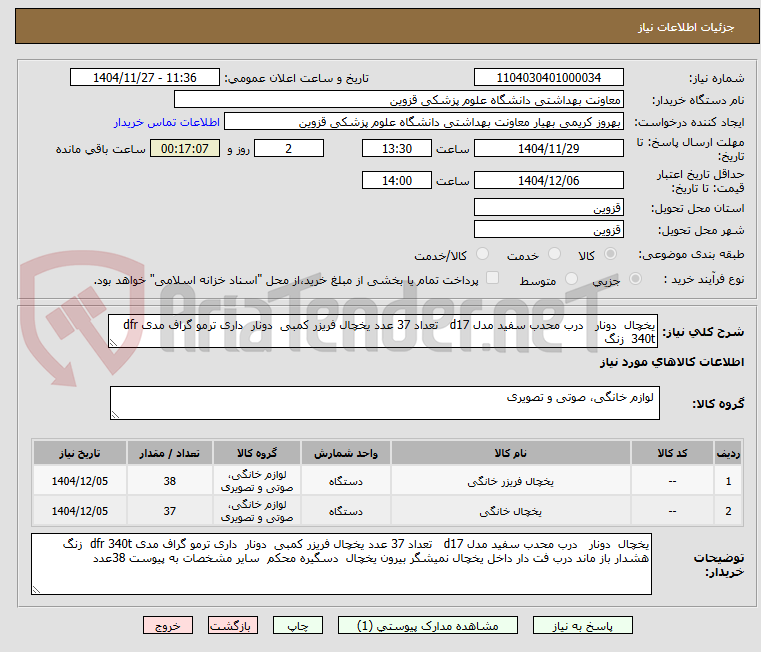Open 'مشاهده مدارک پیوستی (1)' attachments

tap(428, 625)
